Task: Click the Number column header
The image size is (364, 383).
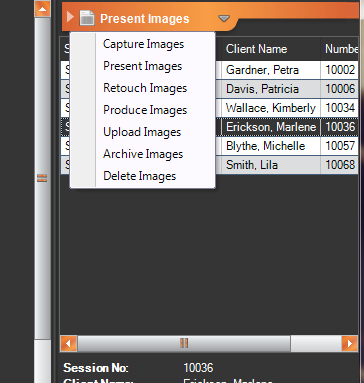Action: point(340,49)
